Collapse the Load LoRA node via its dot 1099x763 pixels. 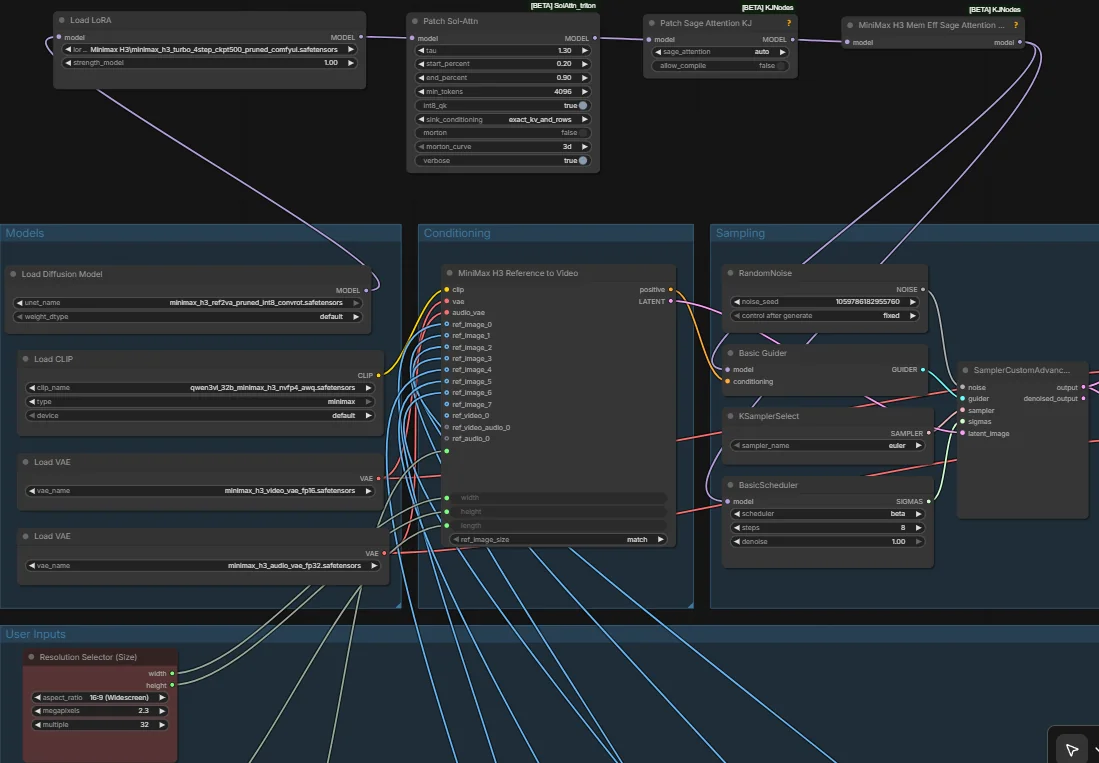tap(62, 20)
